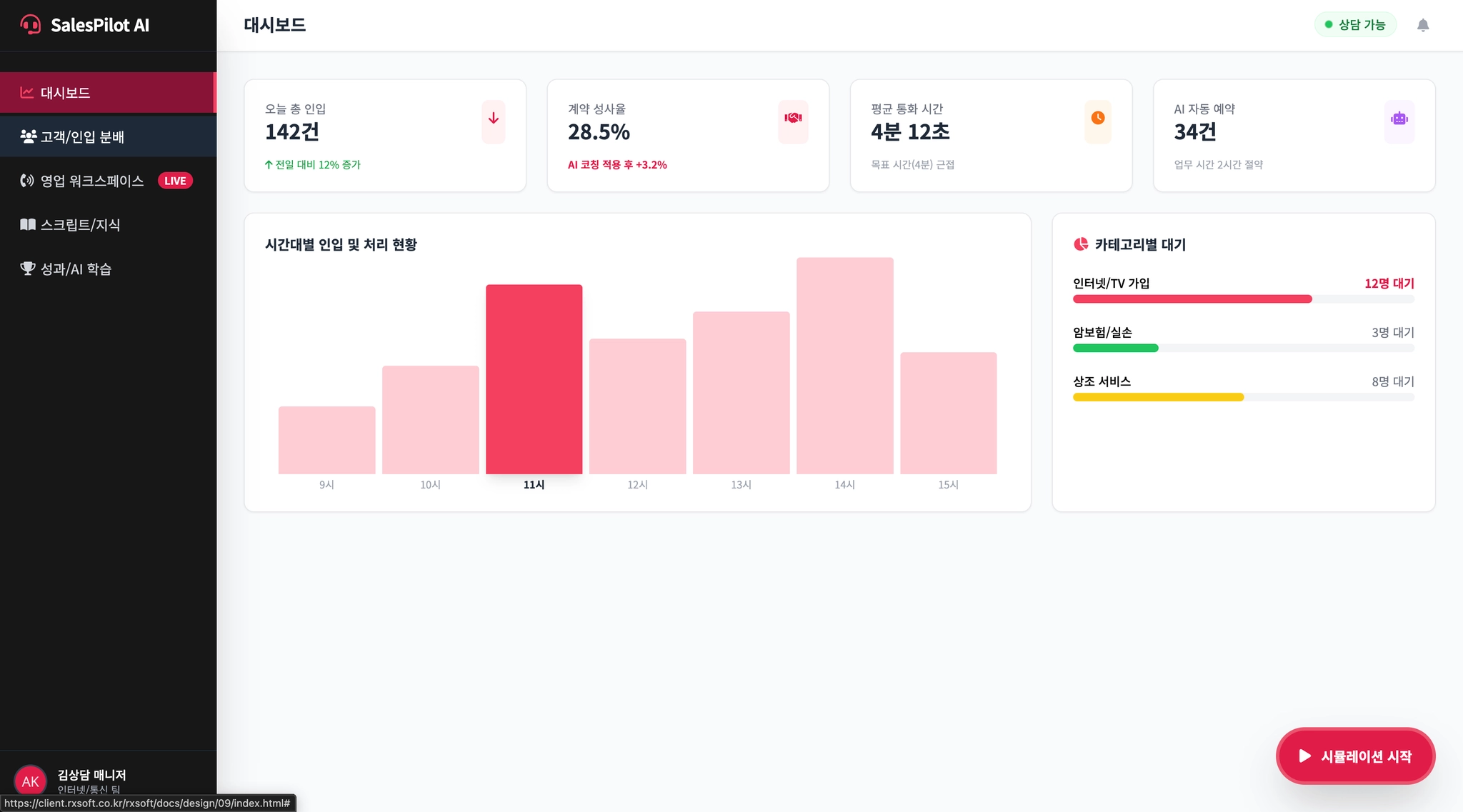Screen dimensions: 1463x812
Task: Click the down arrow icon on 오늘 총 인입 card
Action: [493, 119]
